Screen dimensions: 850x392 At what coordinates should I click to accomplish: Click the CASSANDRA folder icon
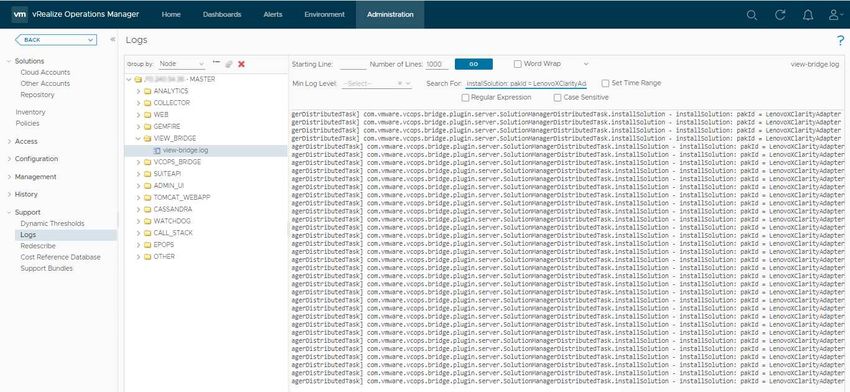tap(147, 209)
